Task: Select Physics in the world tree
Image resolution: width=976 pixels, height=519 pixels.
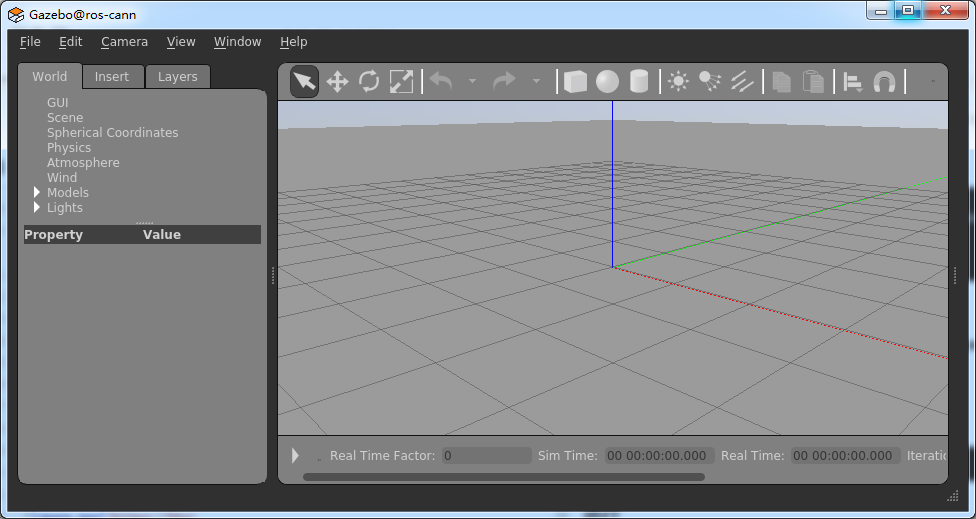Action: [69, 147]
